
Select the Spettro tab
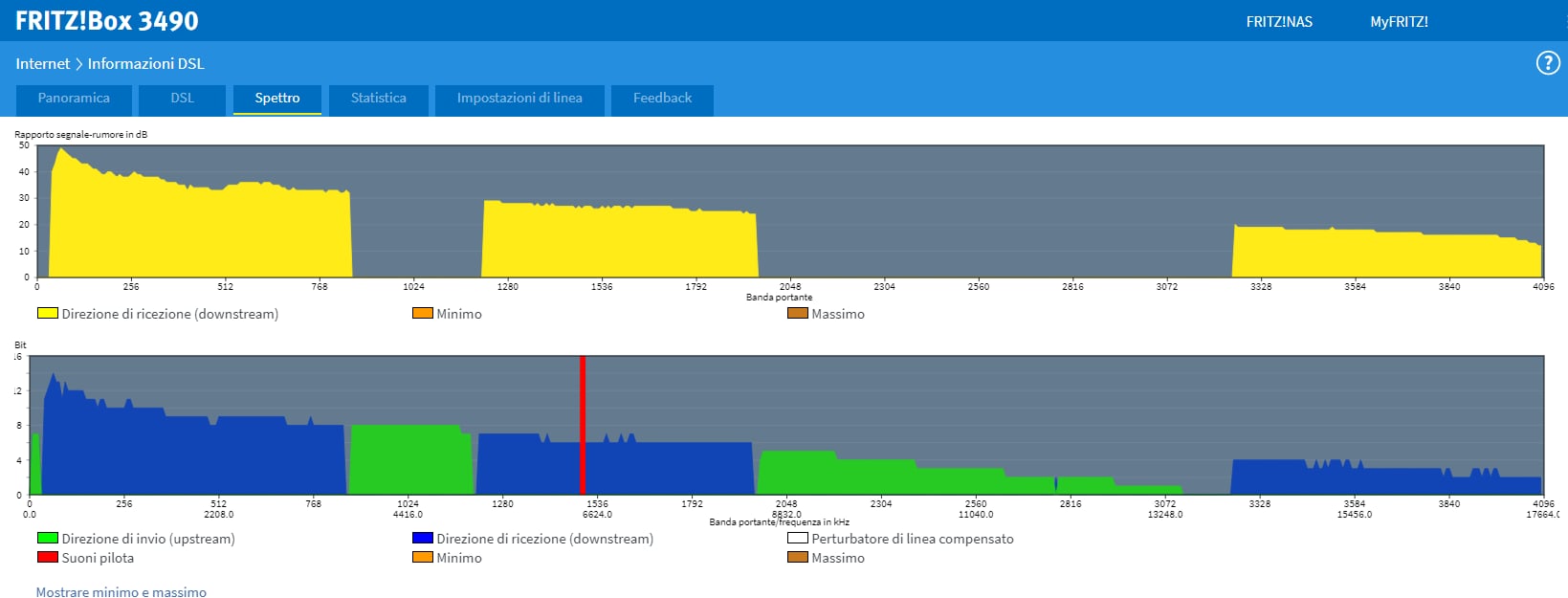point(276,99)
